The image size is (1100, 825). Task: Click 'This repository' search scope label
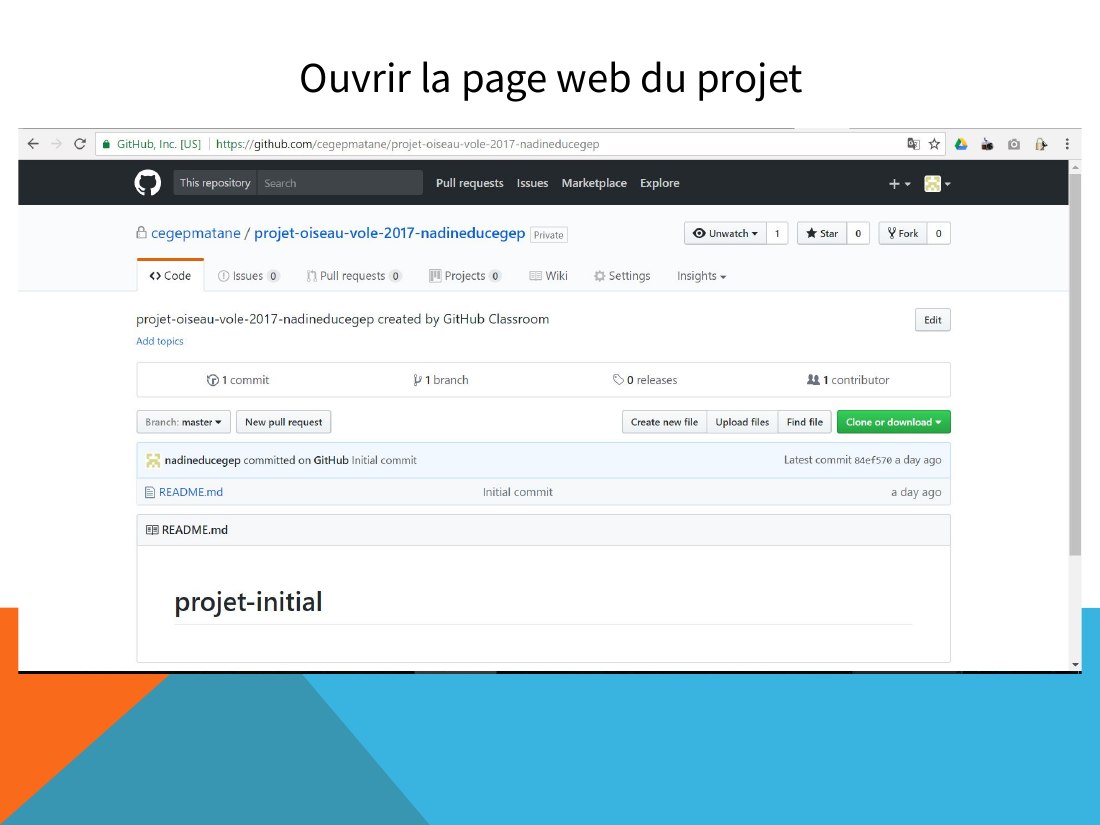click(215, 183)
